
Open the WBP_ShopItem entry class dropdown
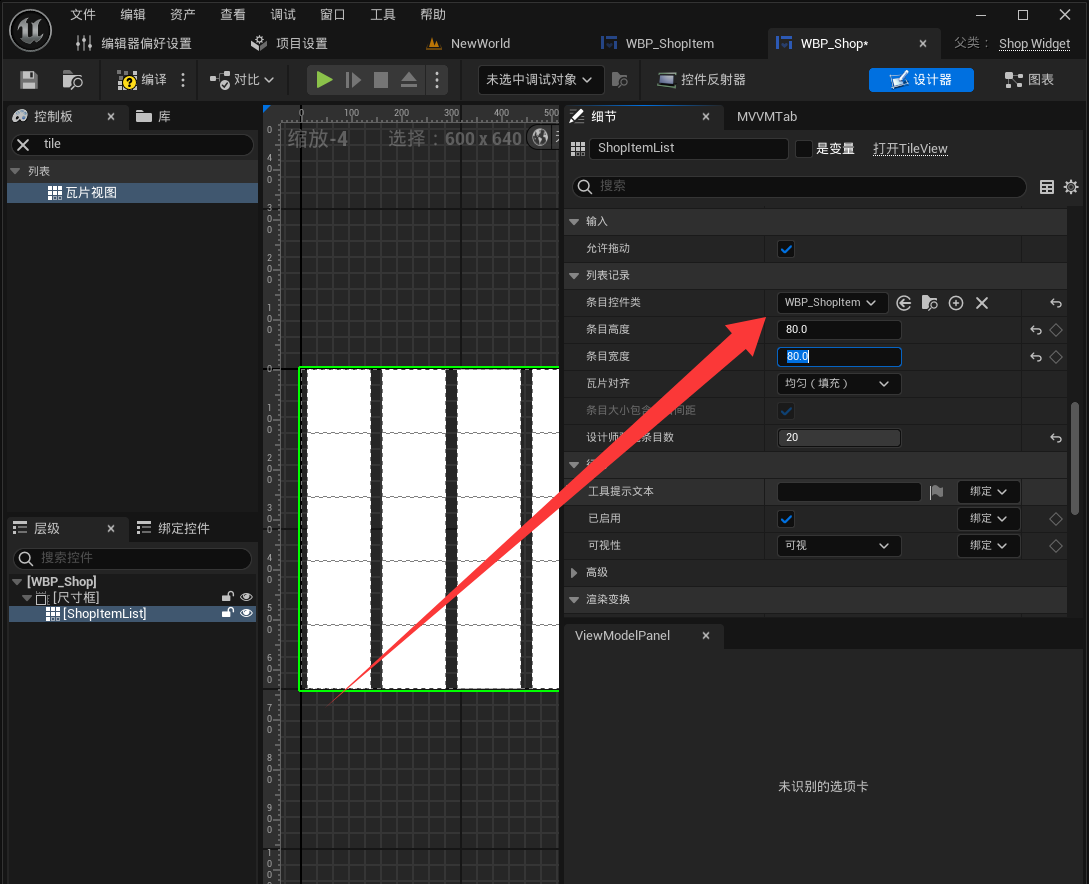click(831, 303)
